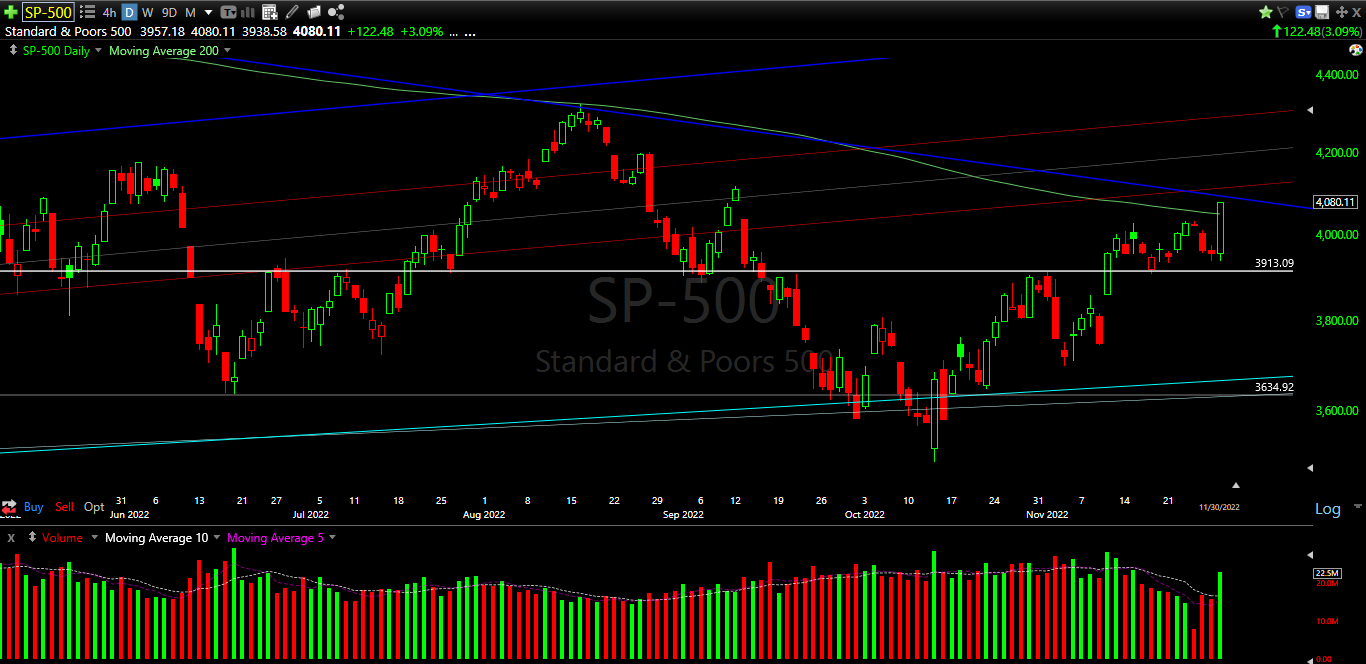The height and width of the screenshot is (664, 1366).
Task: Click the share icon in top toolbar
Action: 336,12
